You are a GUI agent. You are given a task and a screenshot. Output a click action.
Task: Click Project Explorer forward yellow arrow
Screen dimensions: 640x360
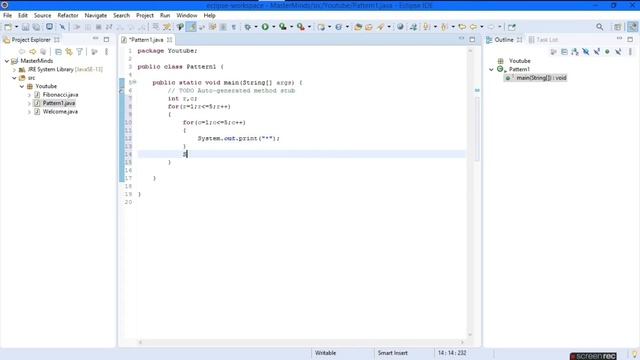(32, 52)
